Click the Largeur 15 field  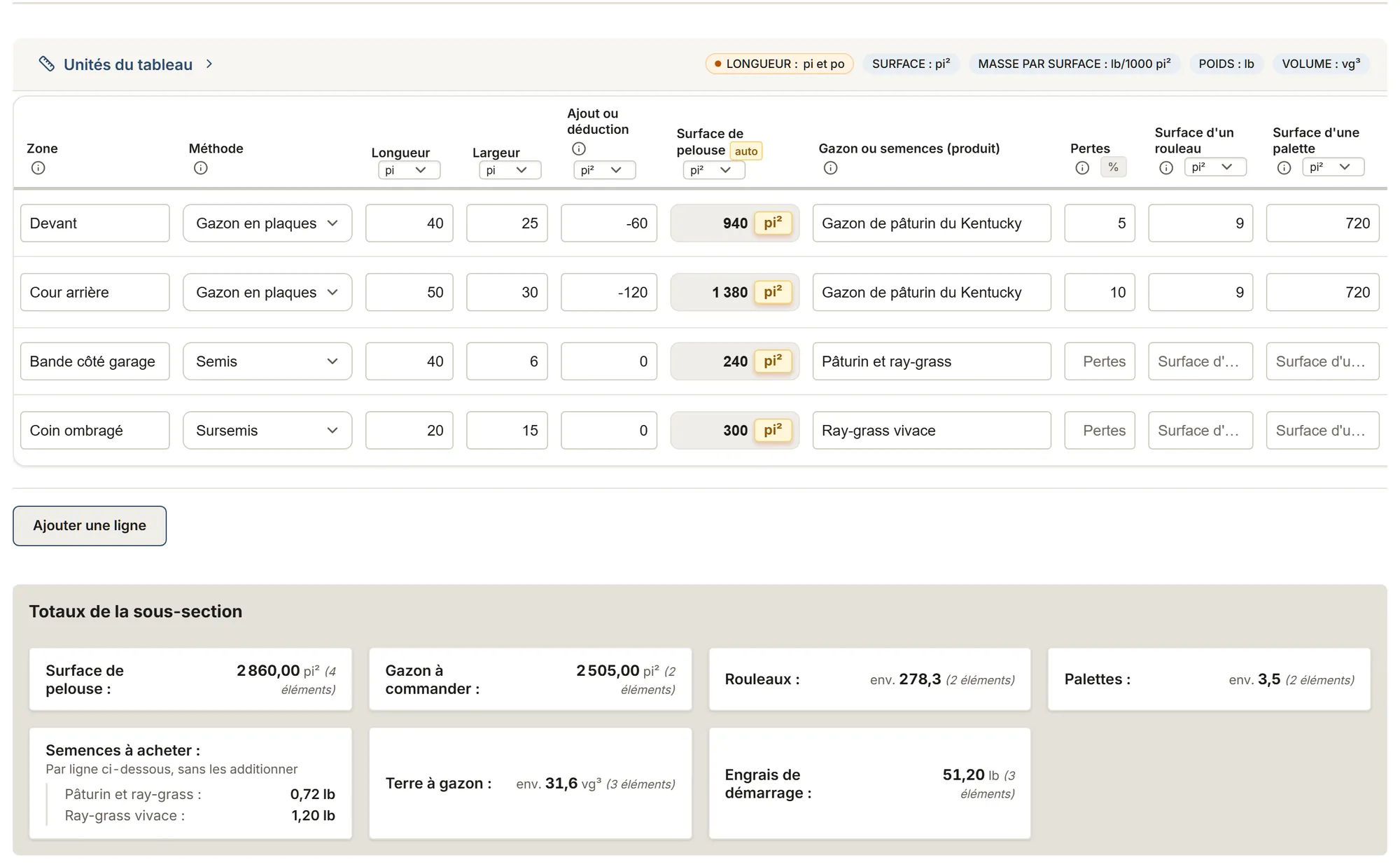click(x=507, y=431)
